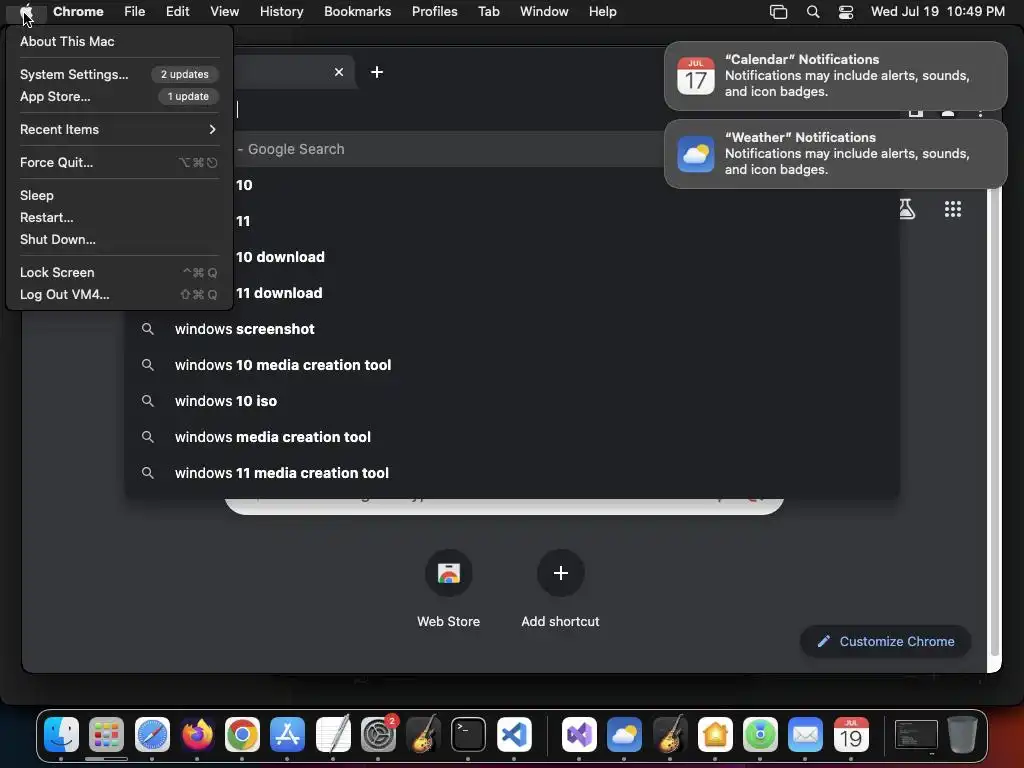The width and height of the screenshot is (1024, 768).
Task: Open Find My app in the dock
Action: (x=760, y=735)
